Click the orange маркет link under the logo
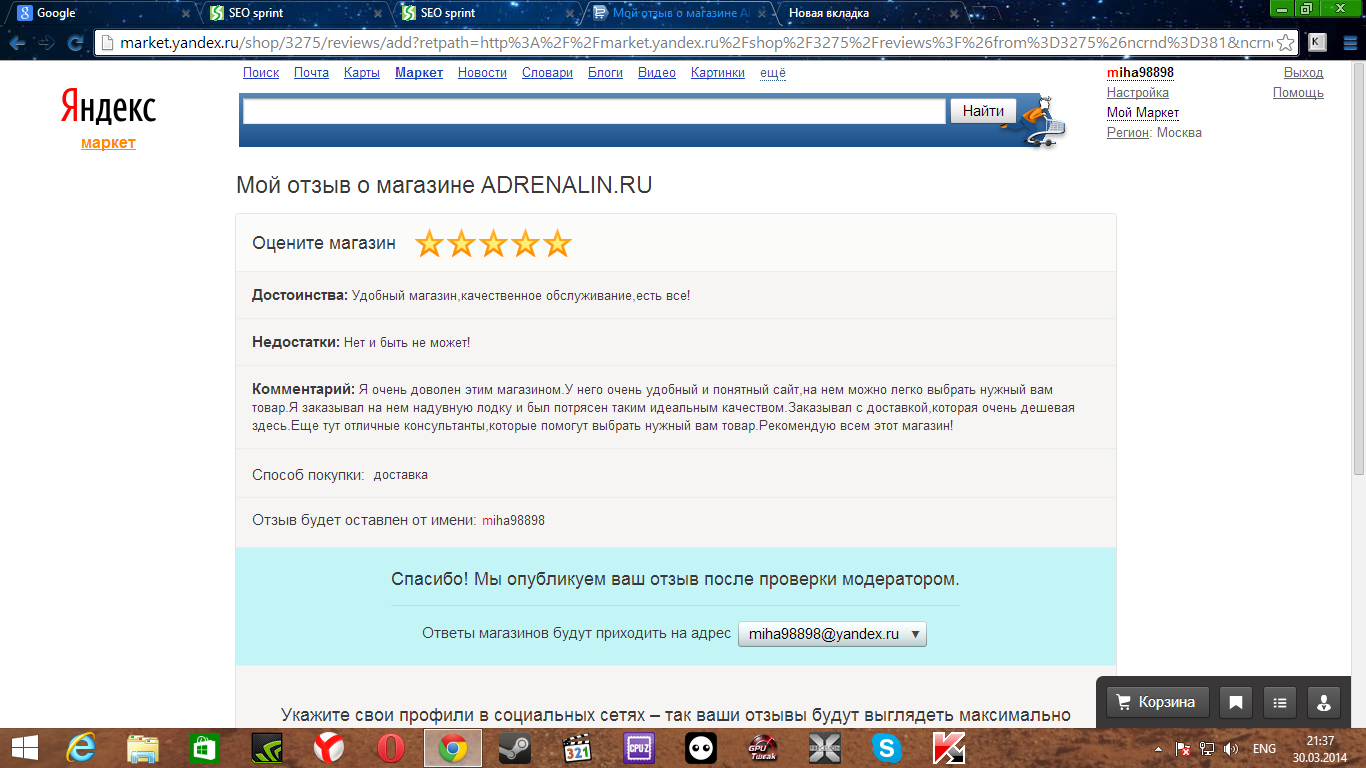The width and height of the screenshot is (1366, 768). (108, 143)
